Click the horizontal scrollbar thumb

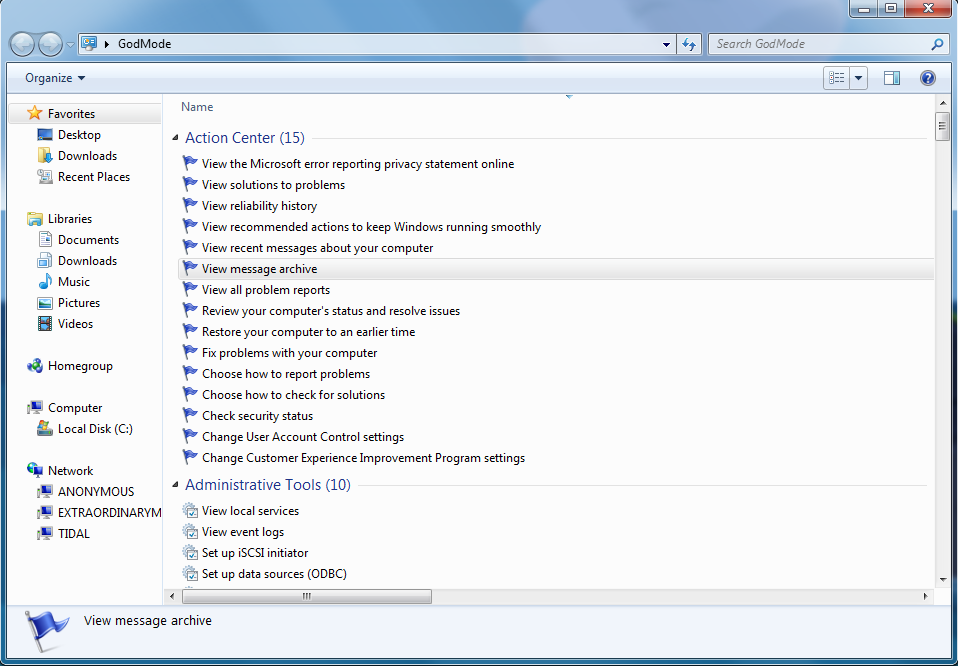pyautogui.click(x=307, y=596)
